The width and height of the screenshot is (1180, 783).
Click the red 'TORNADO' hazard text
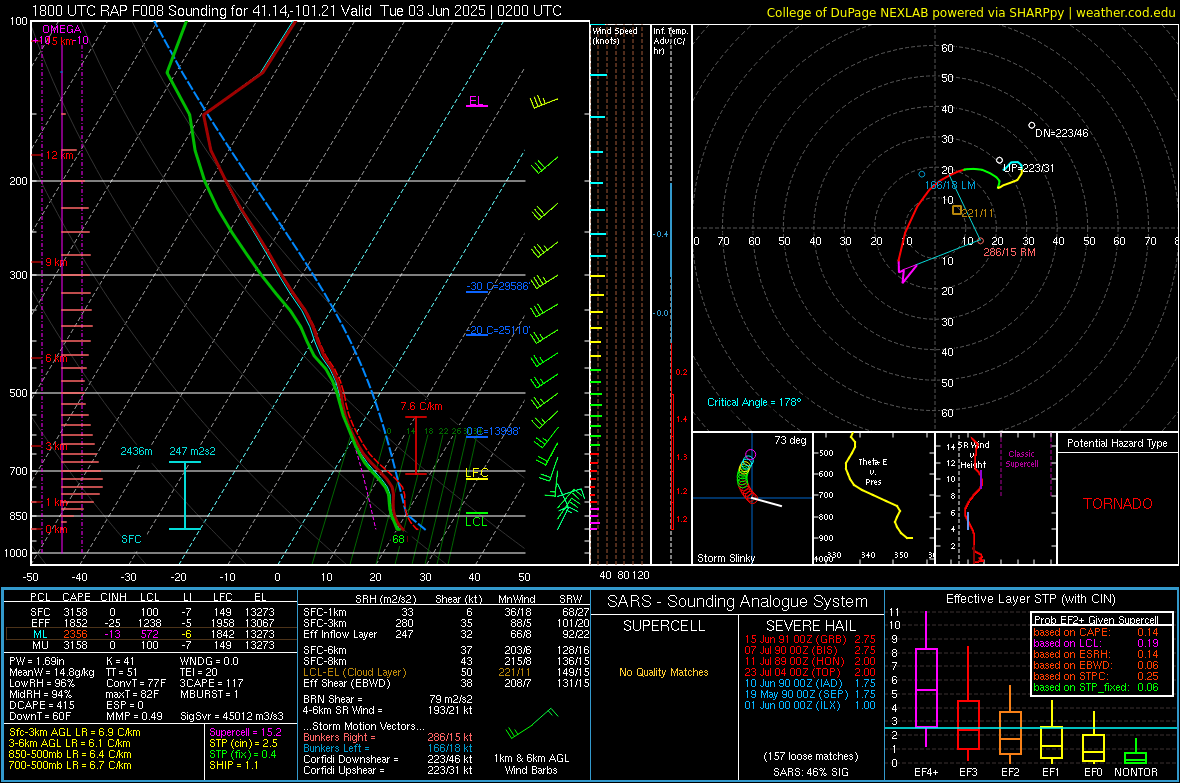1118,504
